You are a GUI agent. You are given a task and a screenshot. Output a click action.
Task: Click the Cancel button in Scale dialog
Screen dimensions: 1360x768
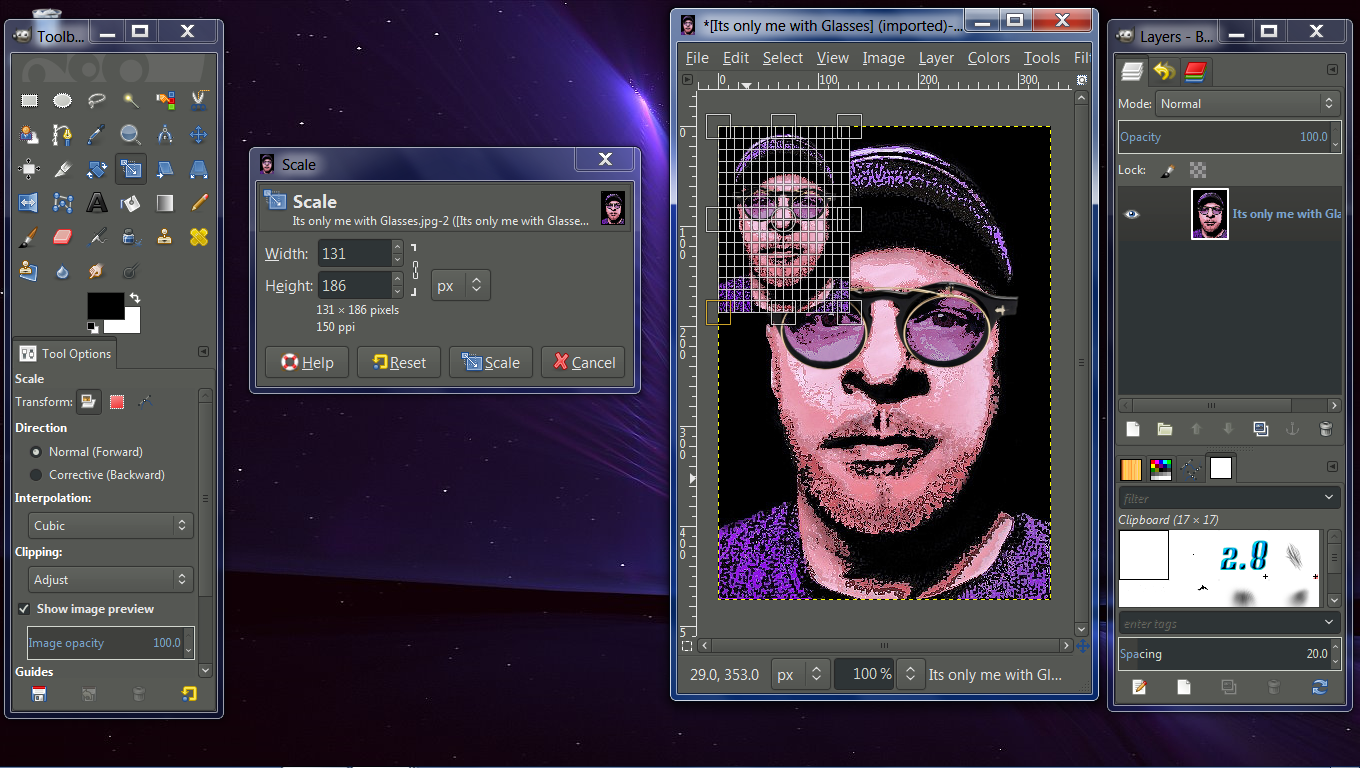point(583,362)
